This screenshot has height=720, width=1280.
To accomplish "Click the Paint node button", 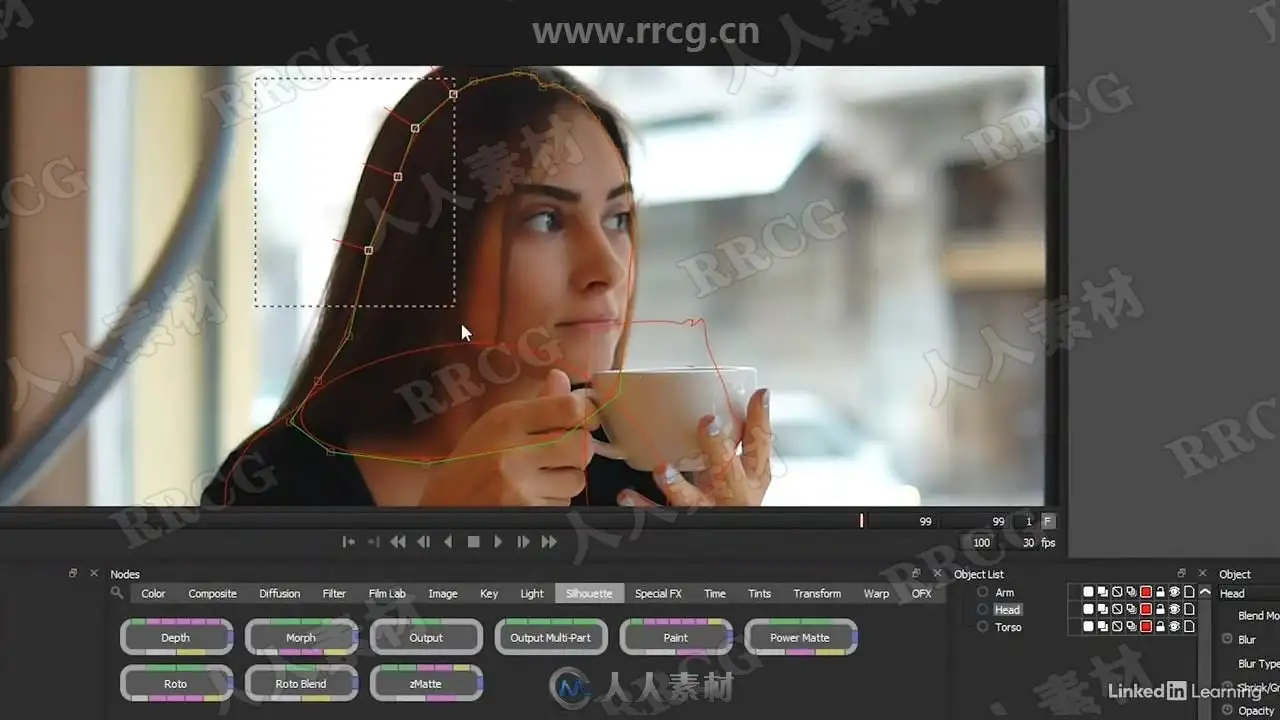I will (676, 638).
